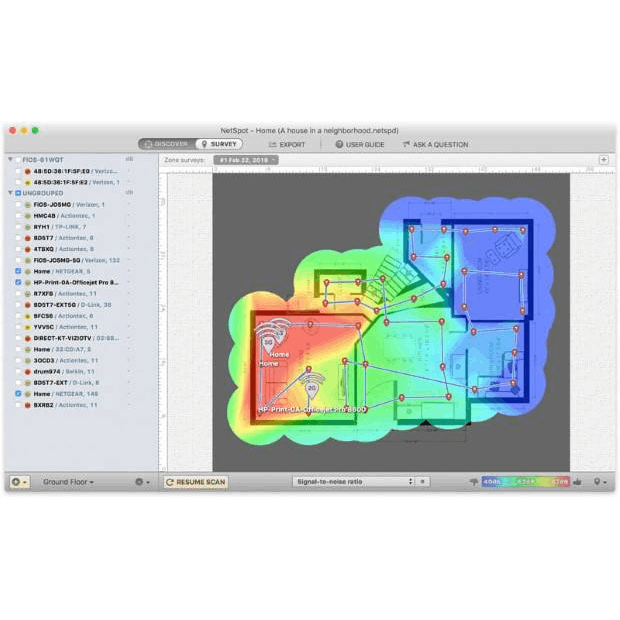Screen dimensions: 620x620
Task: Click the add plus icon in bottom-left toolbar
Action: tap(16, 482)
